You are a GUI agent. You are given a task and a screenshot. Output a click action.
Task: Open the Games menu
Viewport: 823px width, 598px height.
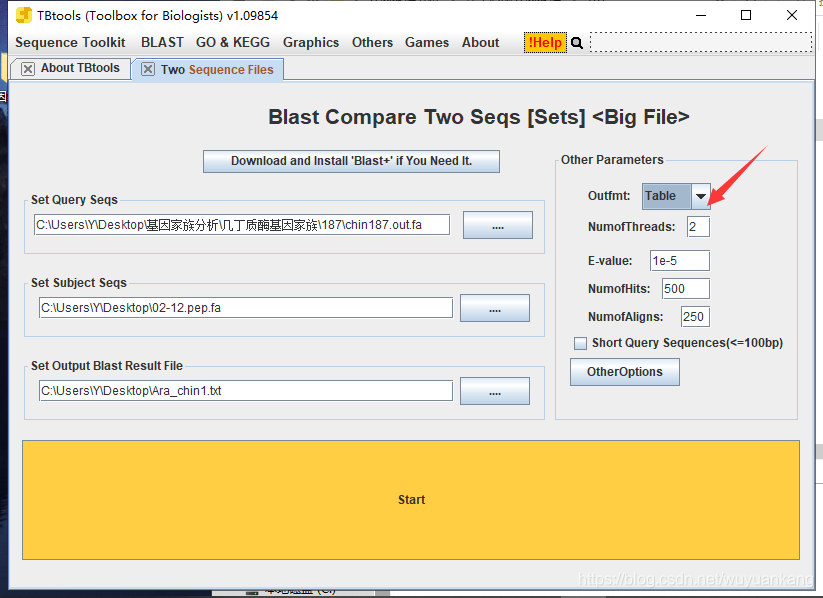[427, 43]
